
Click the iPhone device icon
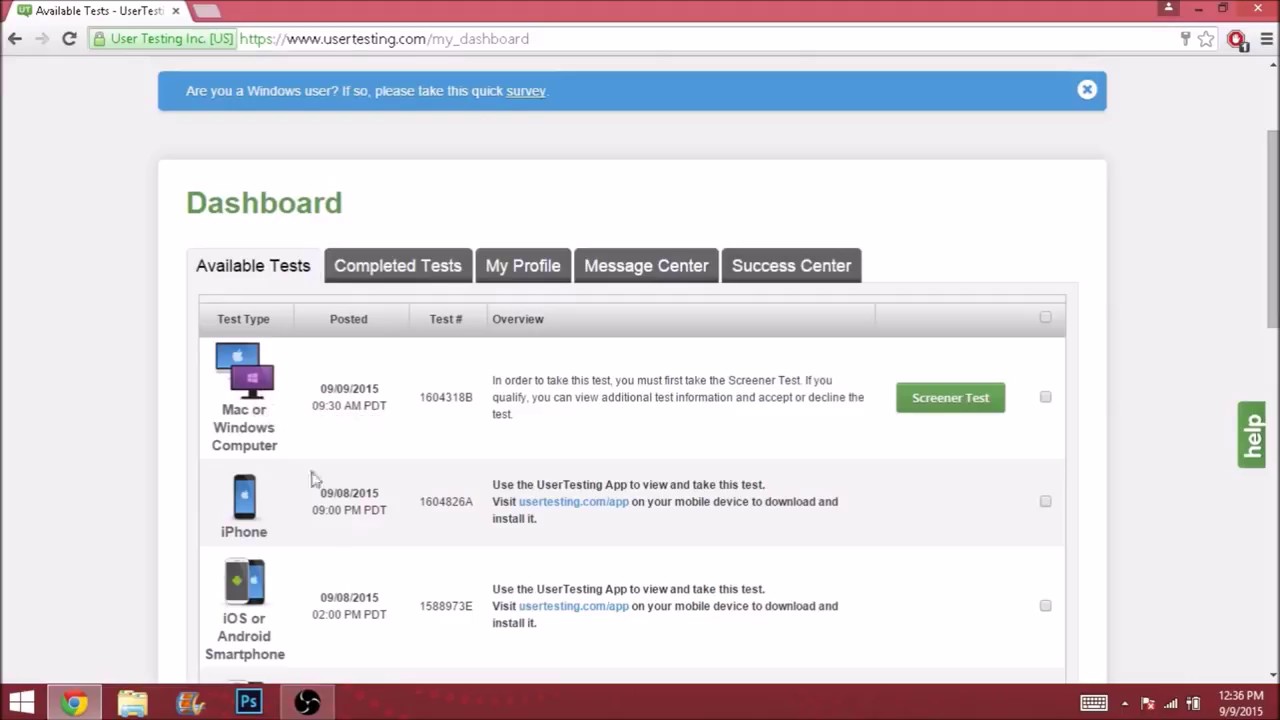click(x=245, y=497)
